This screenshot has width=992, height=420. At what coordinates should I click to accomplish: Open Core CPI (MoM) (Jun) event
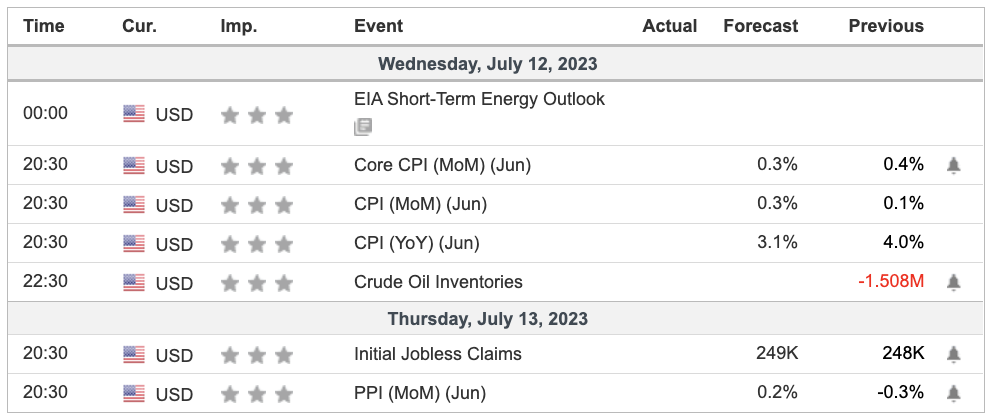(x=442, y=165)
